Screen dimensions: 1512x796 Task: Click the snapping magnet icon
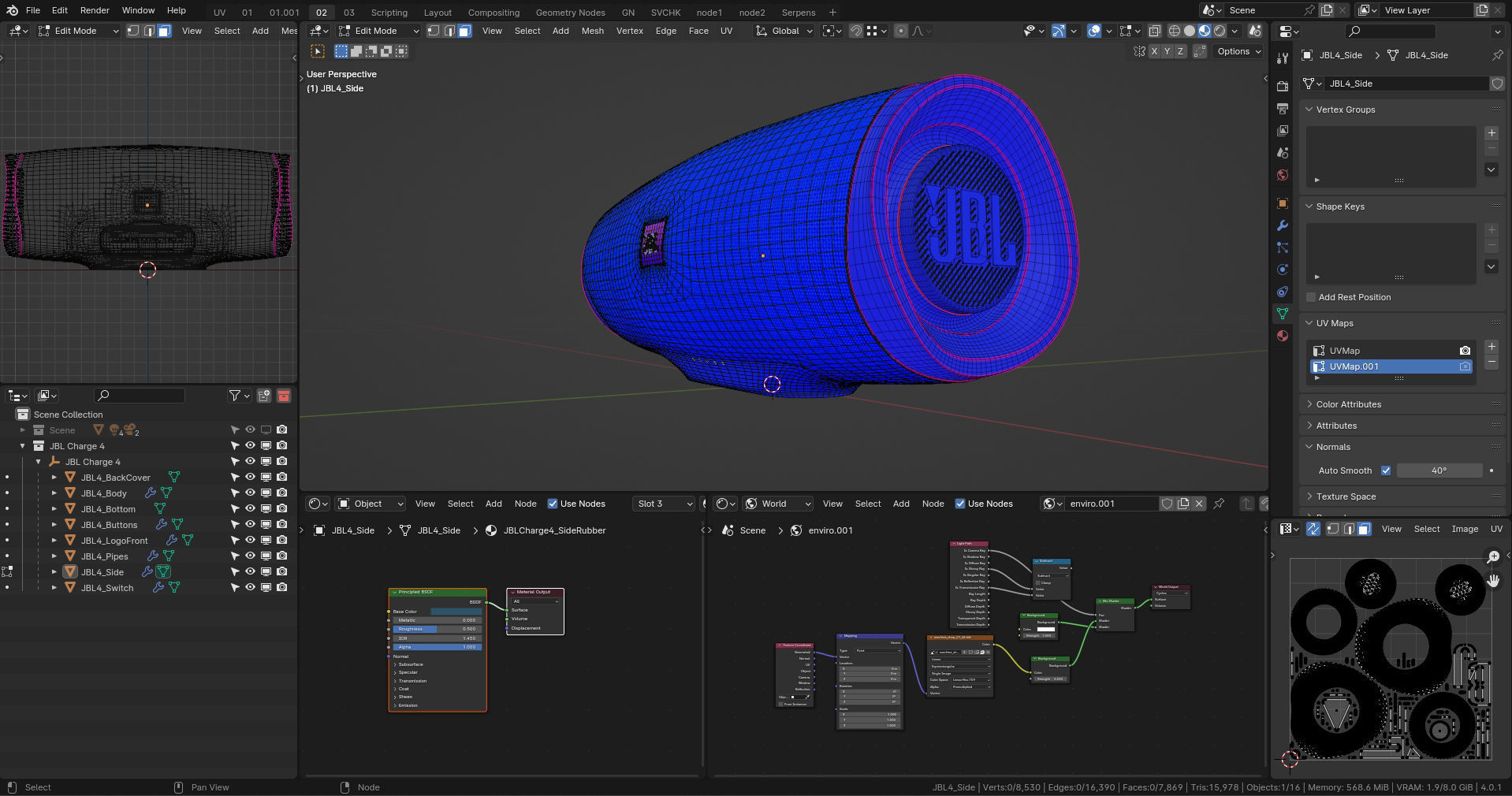(x=855, y=31)
